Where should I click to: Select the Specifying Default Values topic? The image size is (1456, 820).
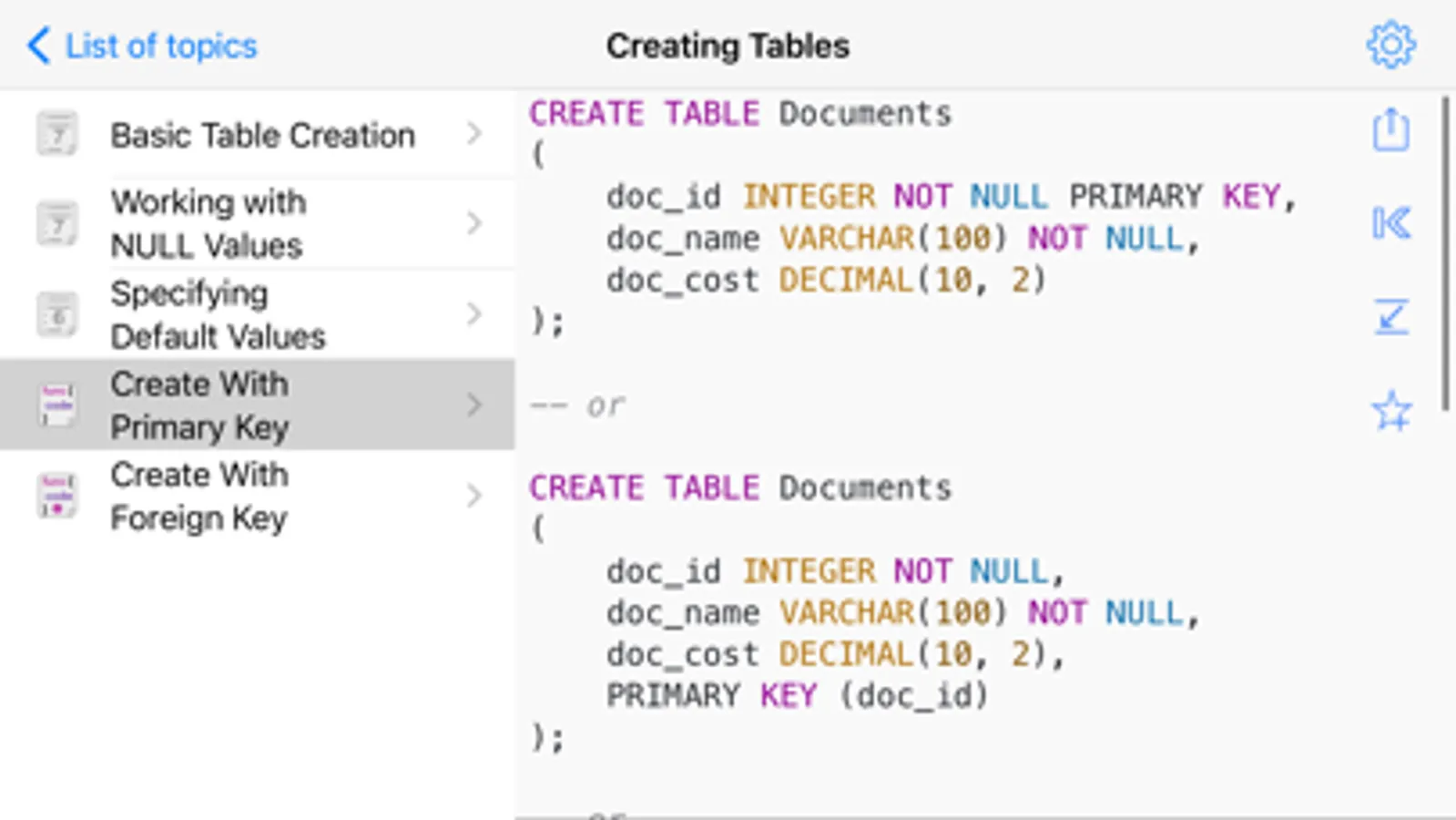coord(218,315)
